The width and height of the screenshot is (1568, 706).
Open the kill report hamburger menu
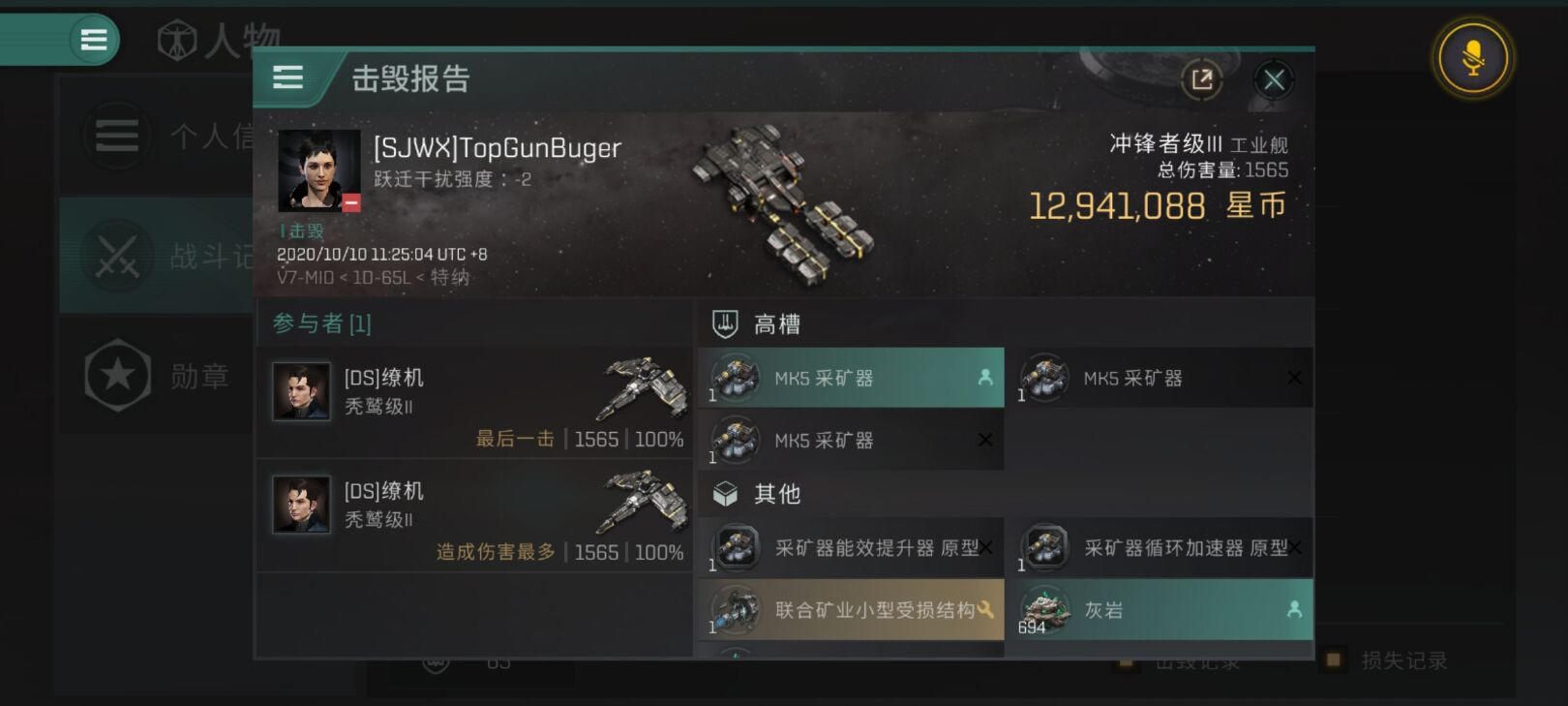click(287, 77)
